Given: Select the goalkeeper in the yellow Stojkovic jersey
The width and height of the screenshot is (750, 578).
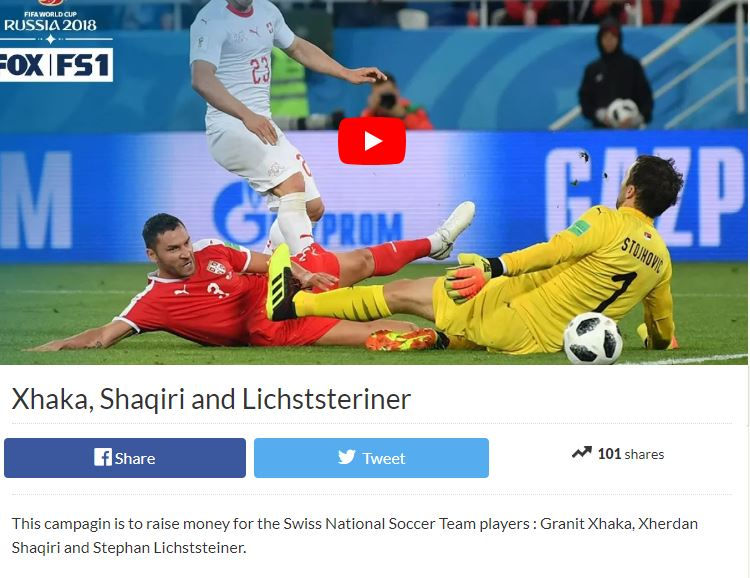Looking at the screenshot, I should (550, 268).
